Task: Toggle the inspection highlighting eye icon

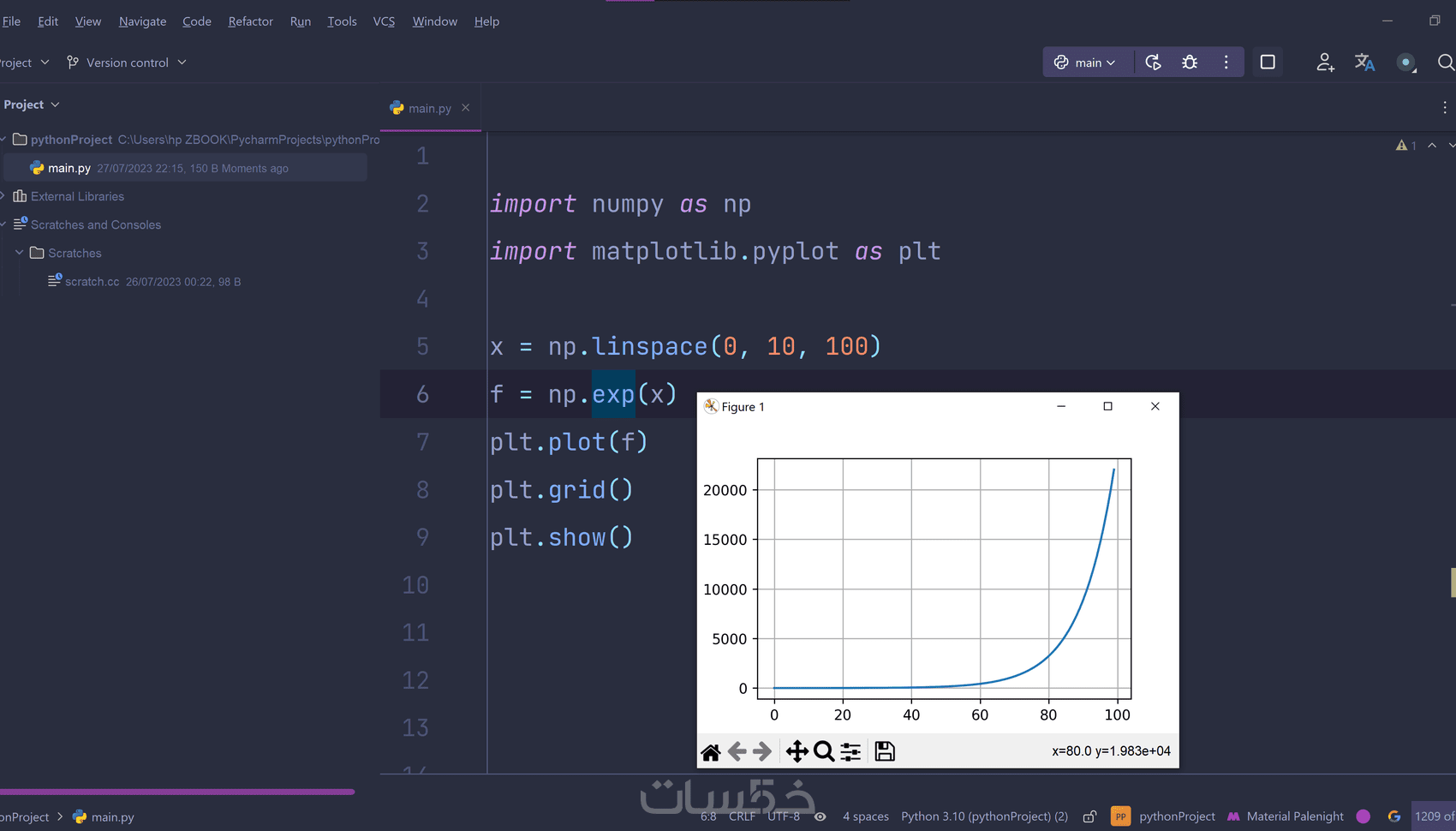Action: 820,816
